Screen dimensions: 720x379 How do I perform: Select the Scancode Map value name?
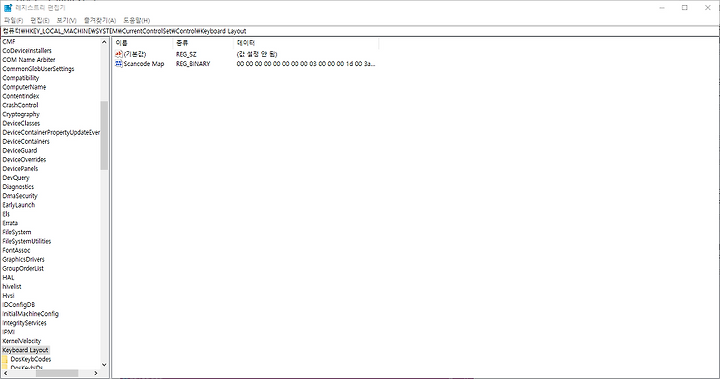(144, 64)
